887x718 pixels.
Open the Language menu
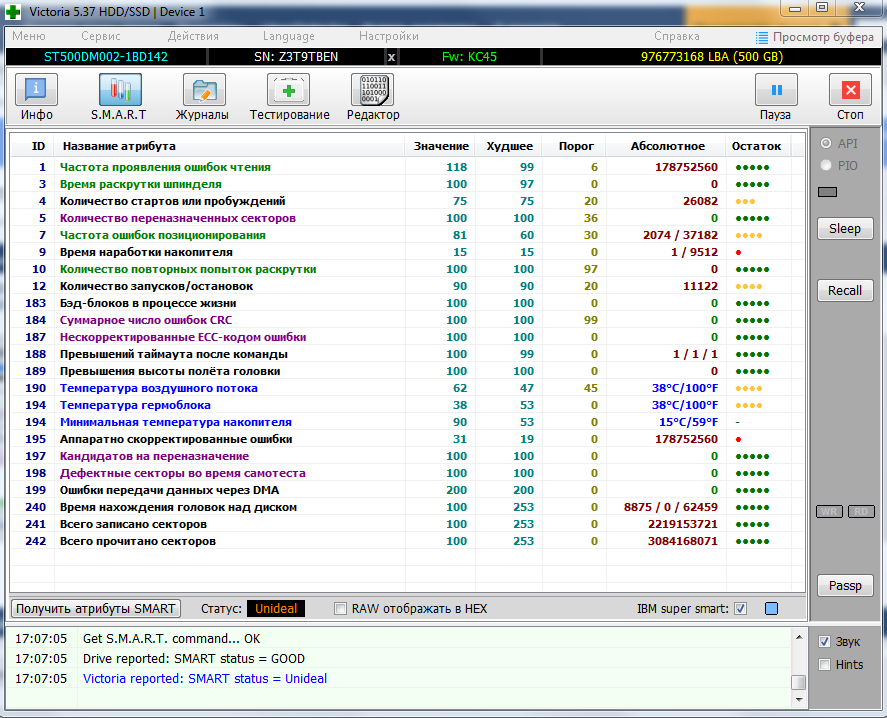point(289,36)
